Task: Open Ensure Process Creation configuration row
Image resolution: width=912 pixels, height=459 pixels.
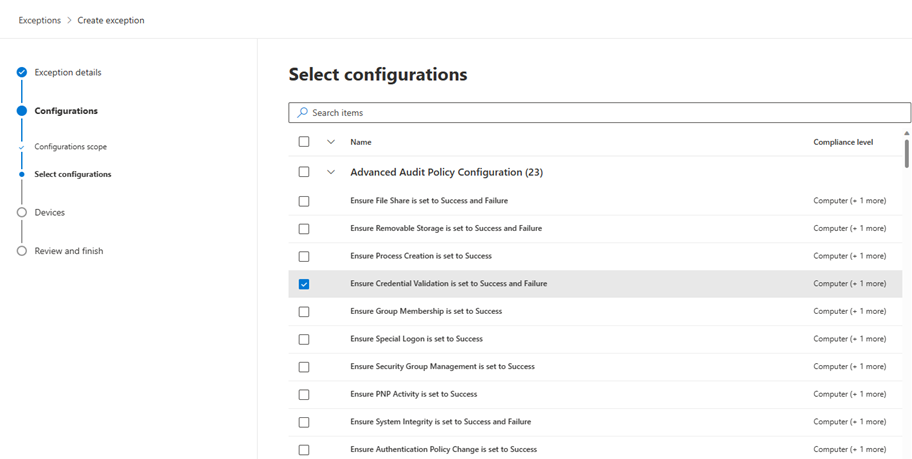Action: (420, 256)
